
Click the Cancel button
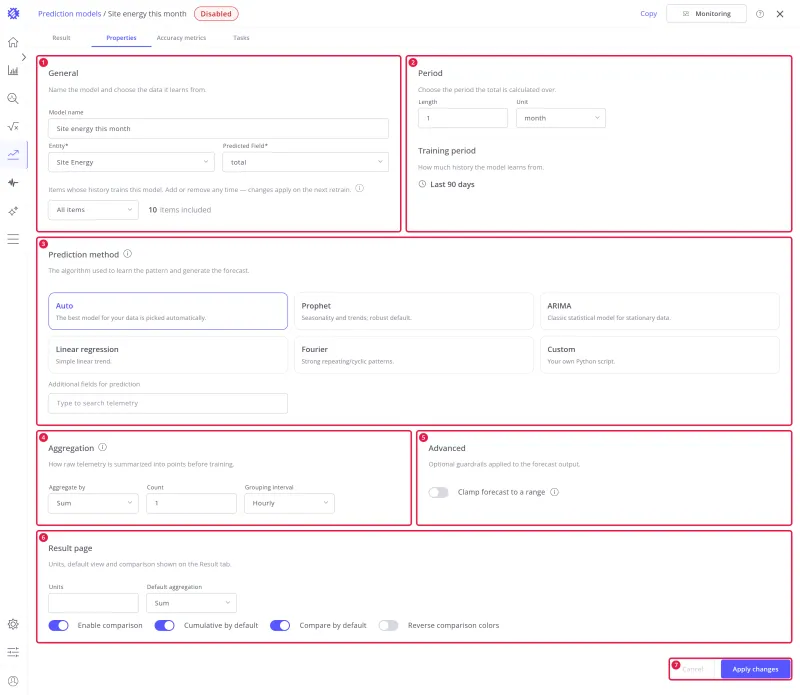coord(693,669)
